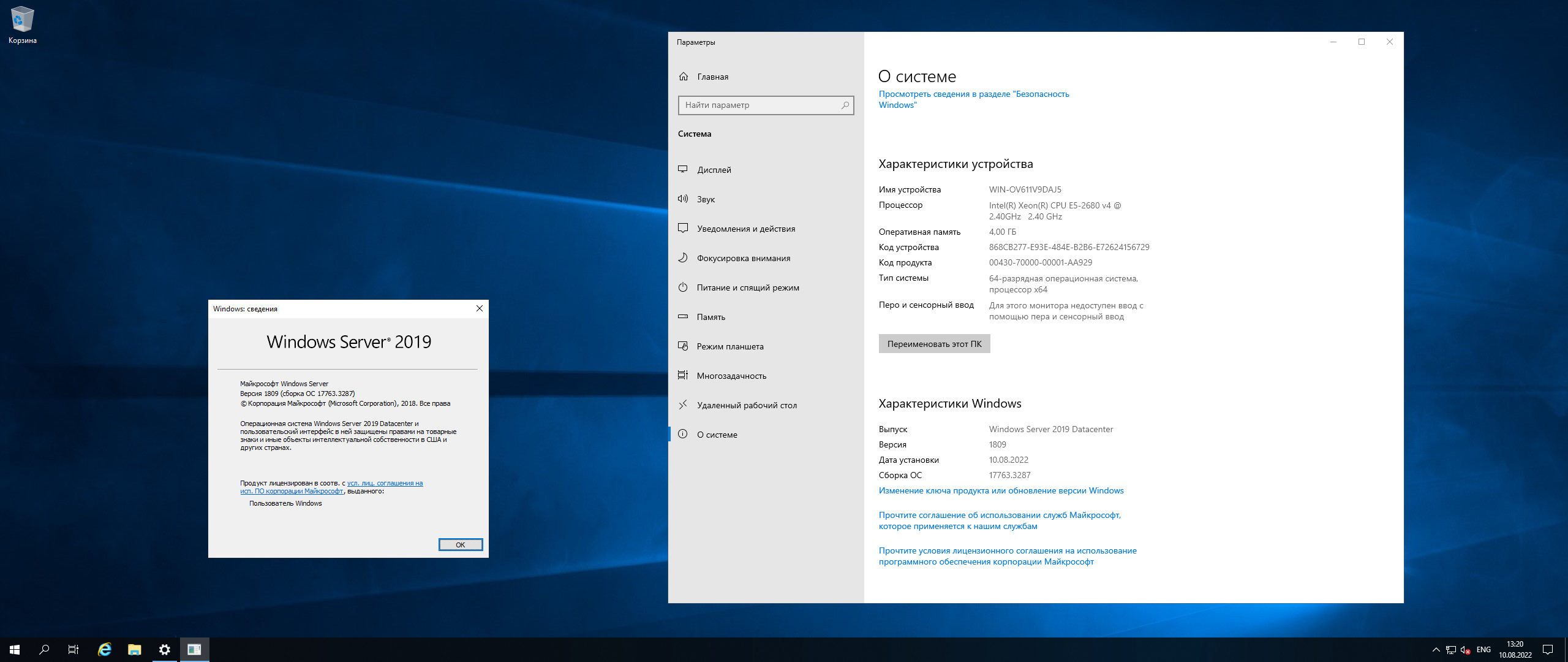Click the Главная home icon
This screenshot has height=662, width=1568.
(684, 76)
